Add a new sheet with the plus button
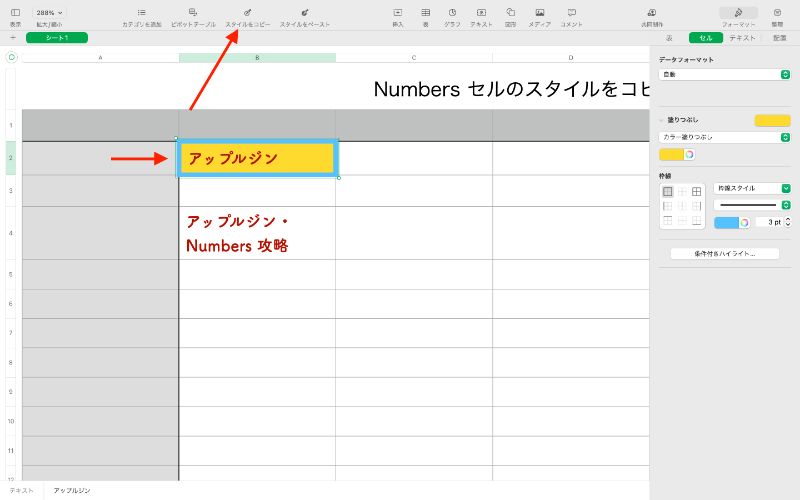The image size is (800, 500). point(13,38)
